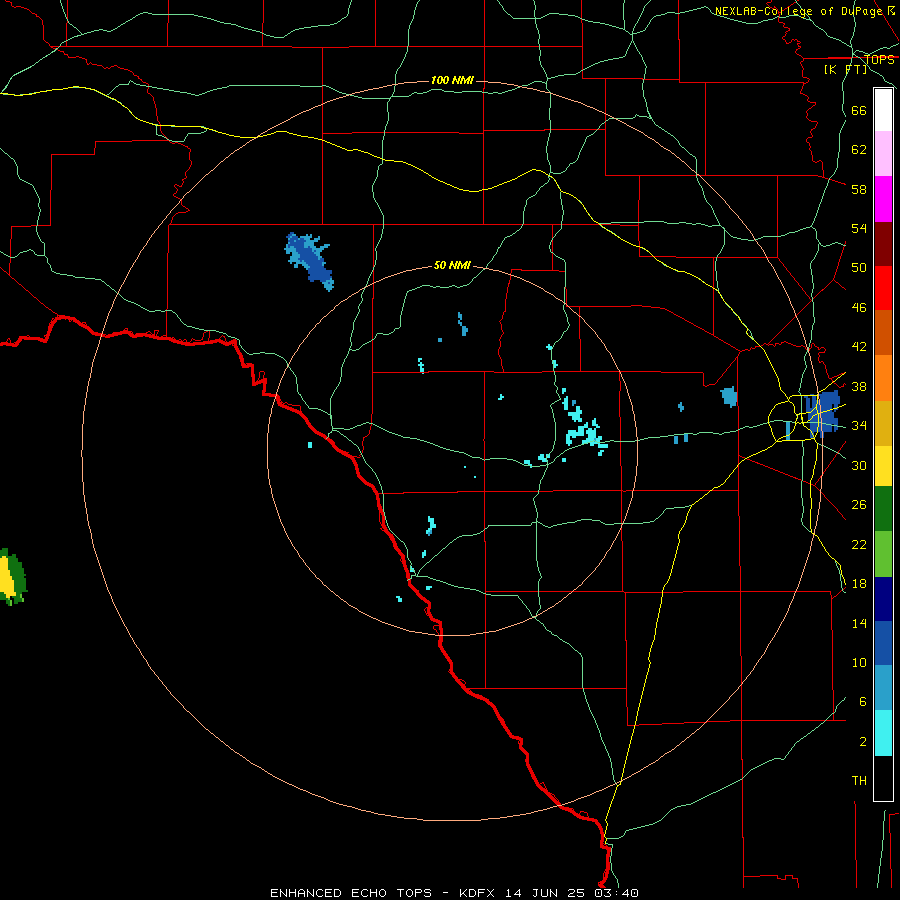Click the legend value '58'
Screen dimensions: 900x900
pos(859,189)
